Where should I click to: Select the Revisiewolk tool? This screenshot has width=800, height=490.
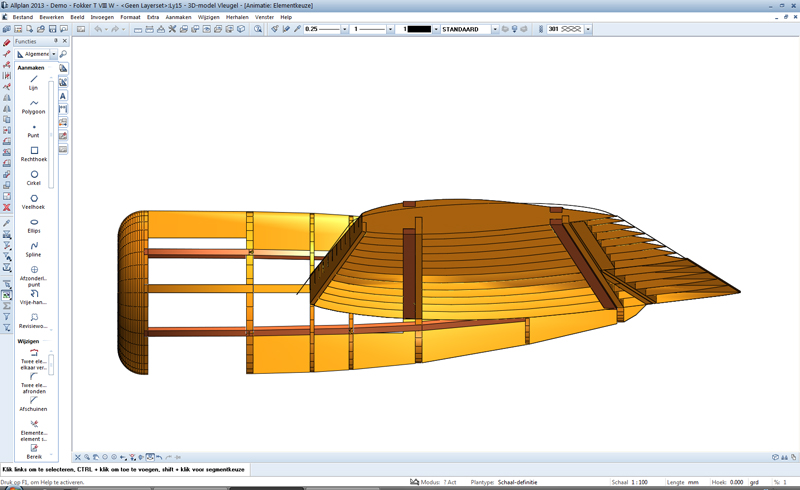click(34, 321)
